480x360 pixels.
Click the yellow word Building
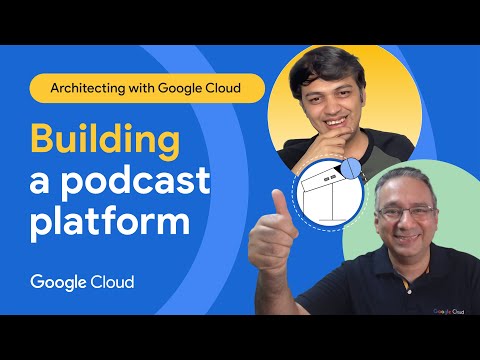click(x=106, y=139)
